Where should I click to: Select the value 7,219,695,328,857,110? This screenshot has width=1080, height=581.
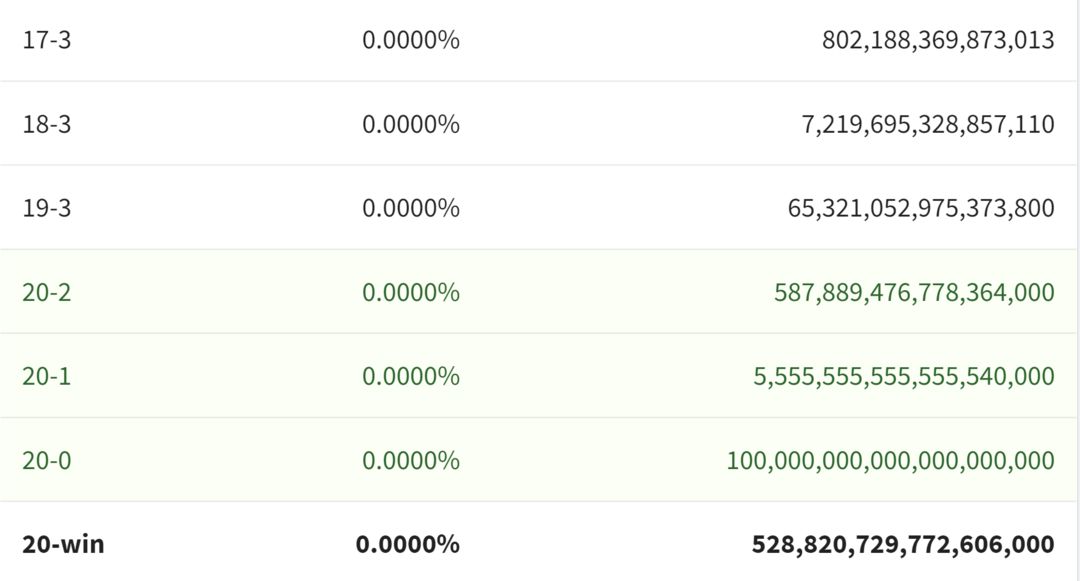click(x=928, y=124)
